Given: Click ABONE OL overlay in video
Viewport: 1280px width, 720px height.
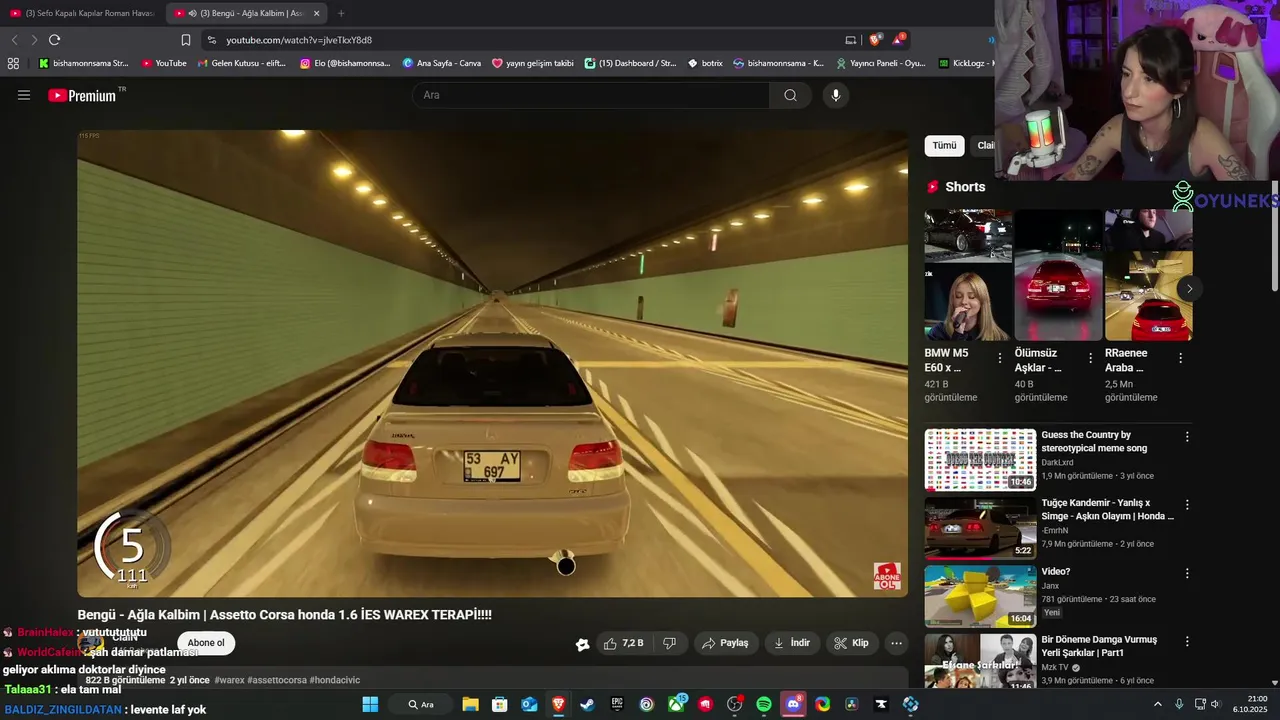Looking at the screenshot, I should (887, 576).
